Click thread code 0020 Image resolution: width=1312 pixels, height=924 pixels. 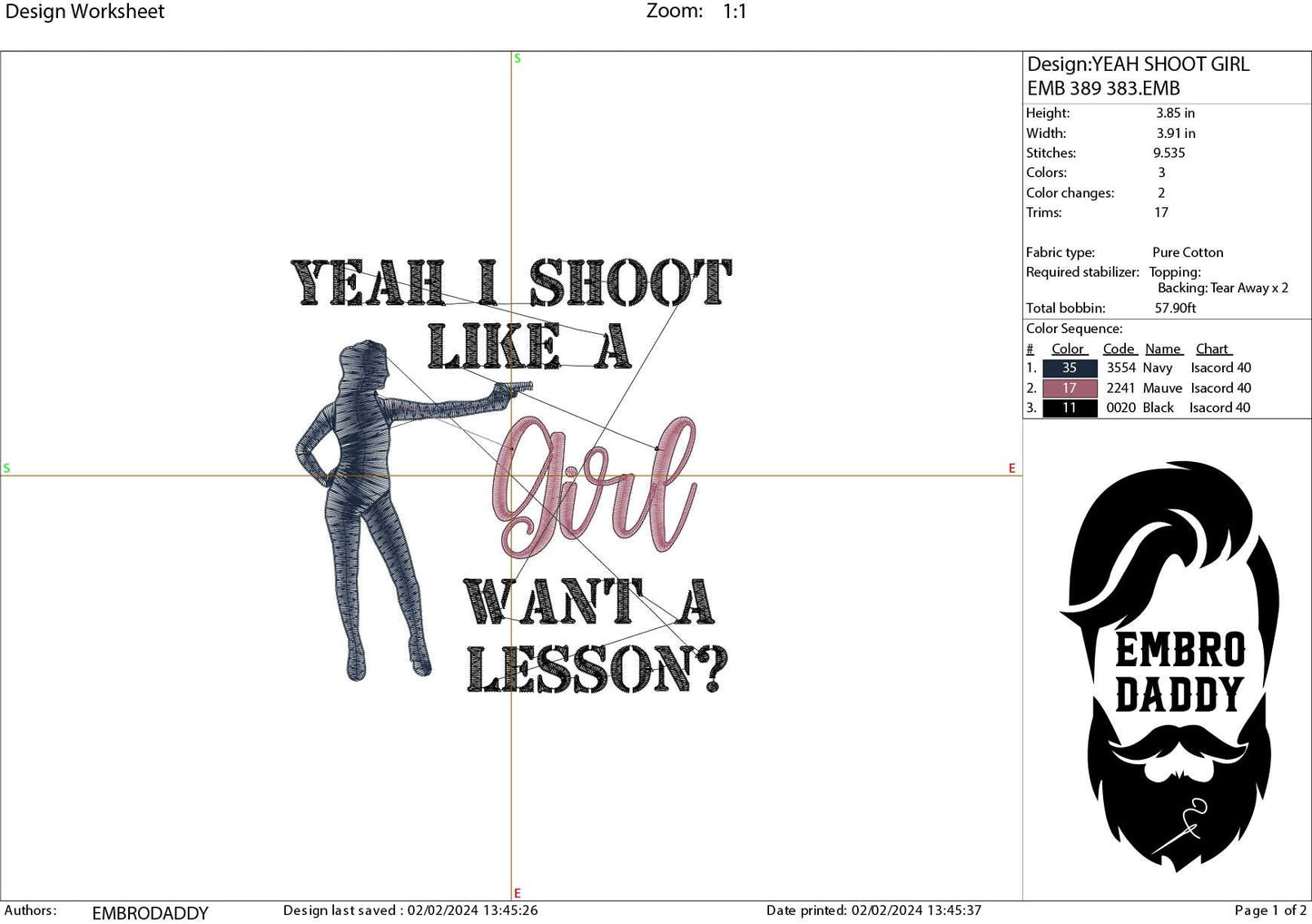click(x=1120, y=408)
